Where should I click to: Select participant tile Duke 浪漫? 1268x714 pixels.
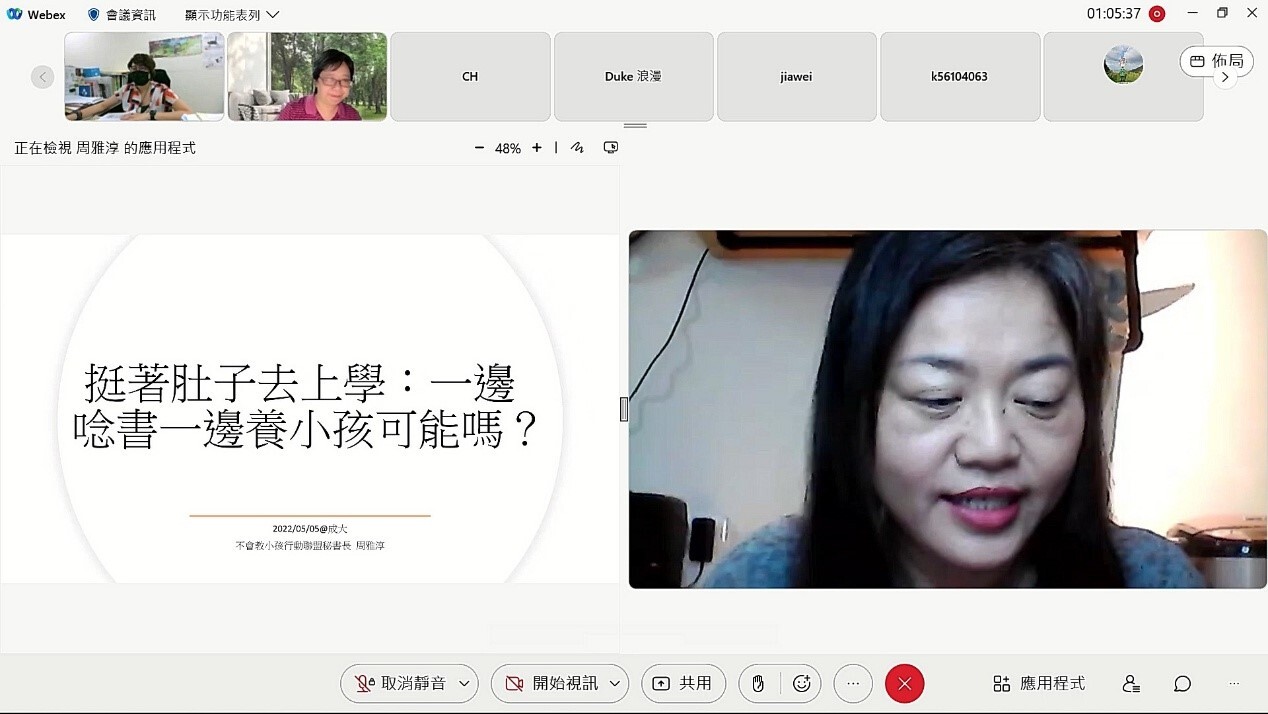pyautogui.click(x=633, y=76)
